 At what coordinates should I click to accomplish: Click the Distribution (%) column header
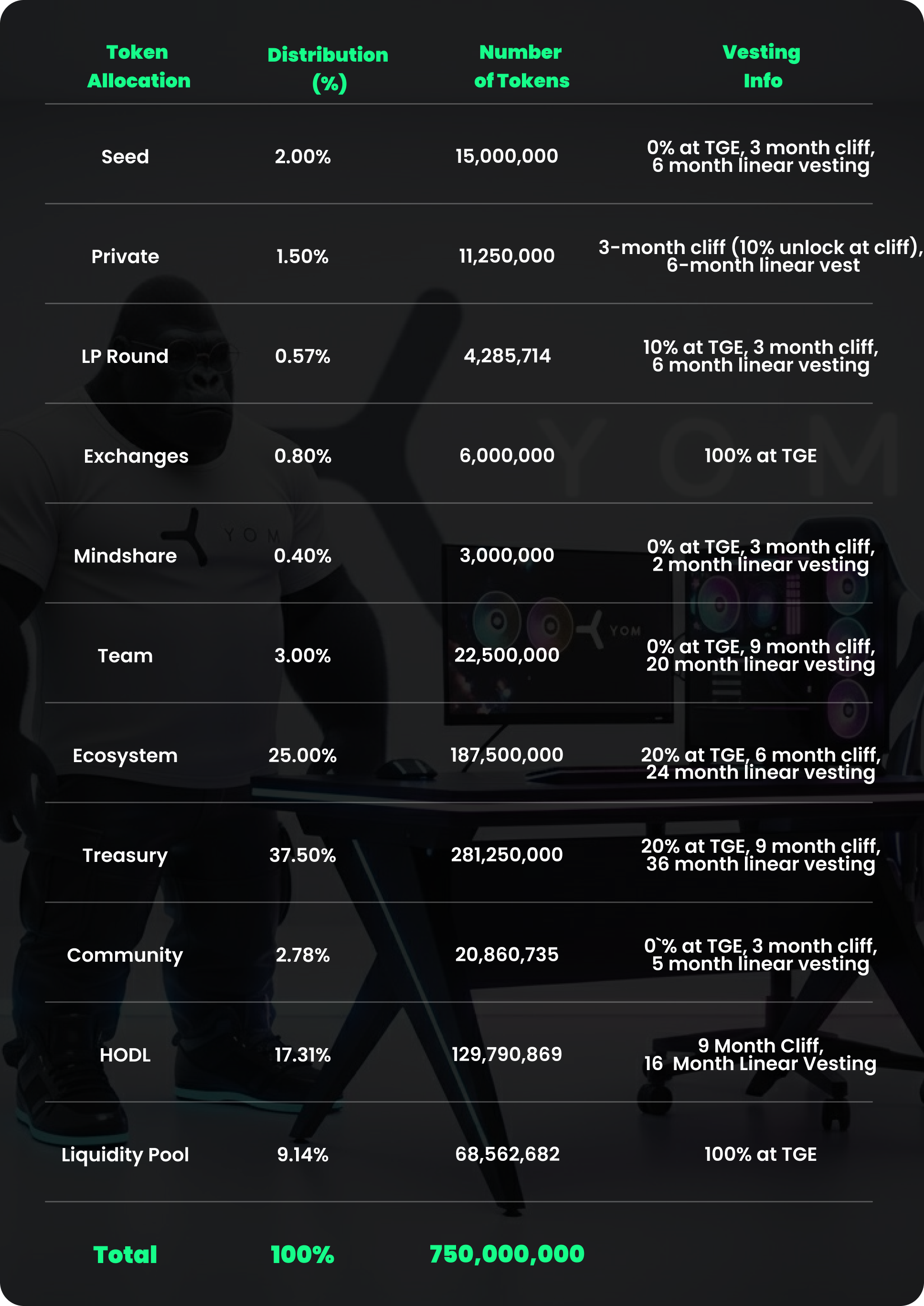click(328, 69)
